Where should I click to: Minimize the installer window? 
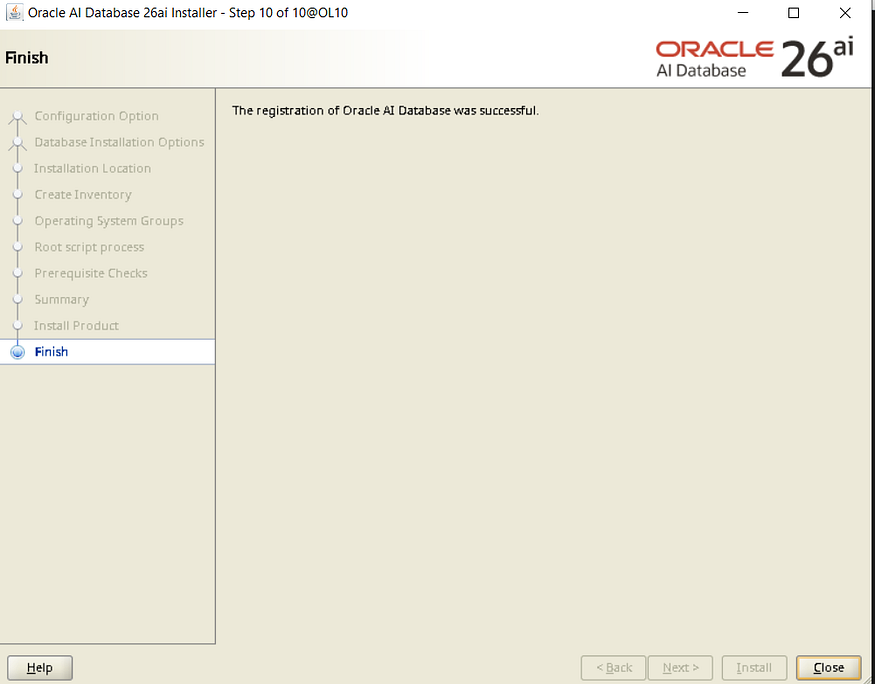[743, 13]
